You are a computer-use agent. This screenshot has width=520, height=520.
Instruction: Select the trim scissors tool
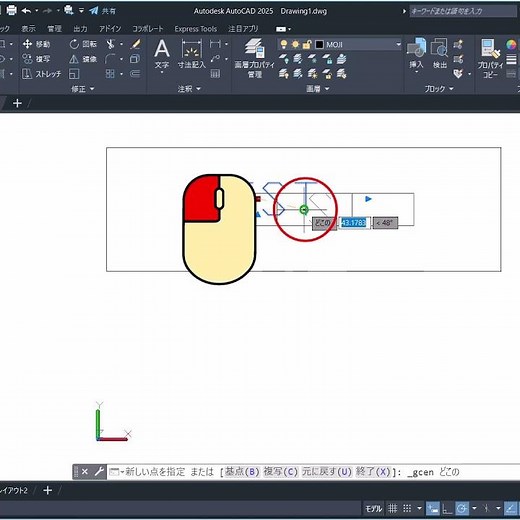(x=110, y=44)
